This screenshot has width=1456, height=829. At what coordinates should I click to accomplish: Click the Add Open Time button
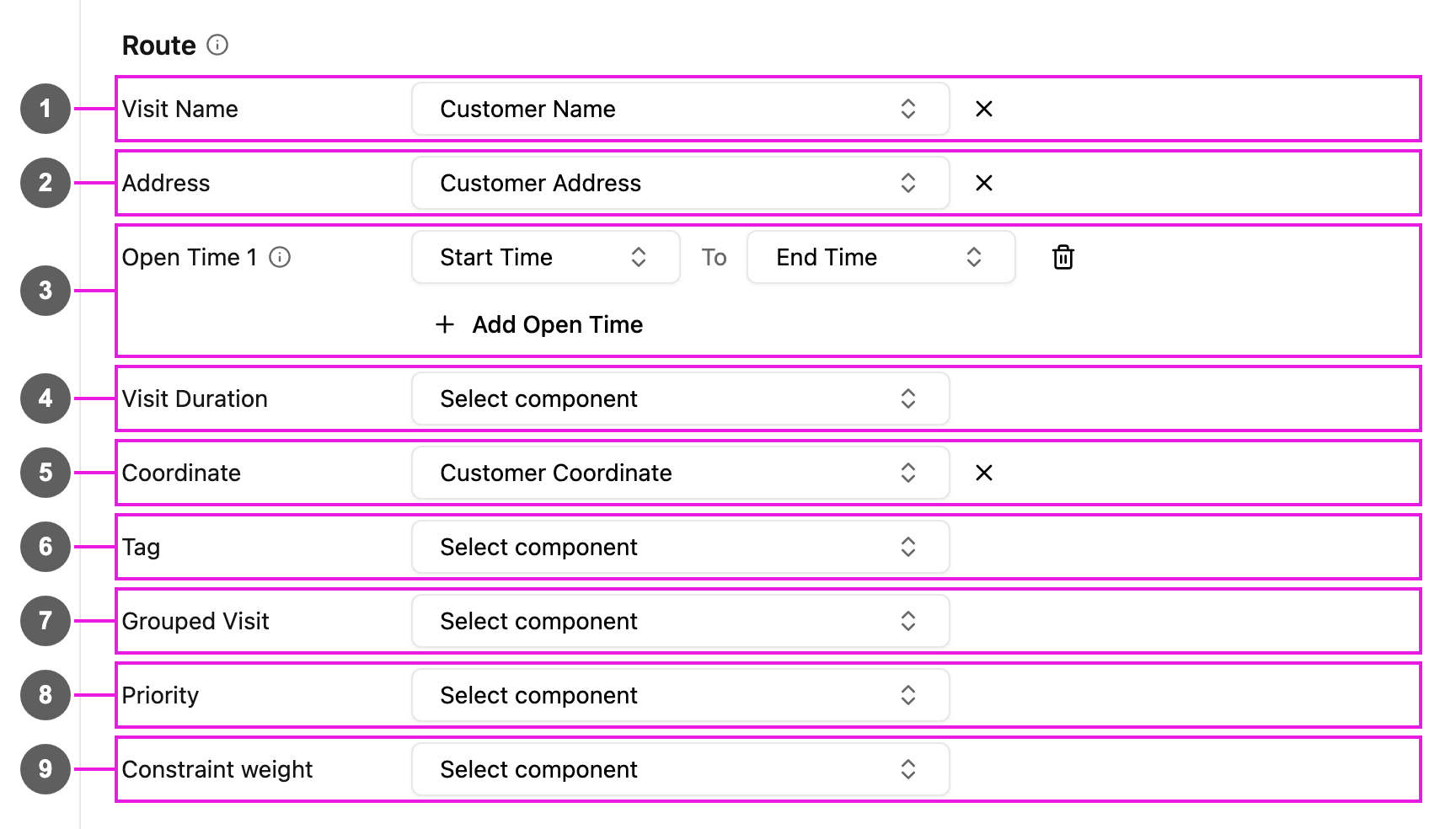point(539,324)
